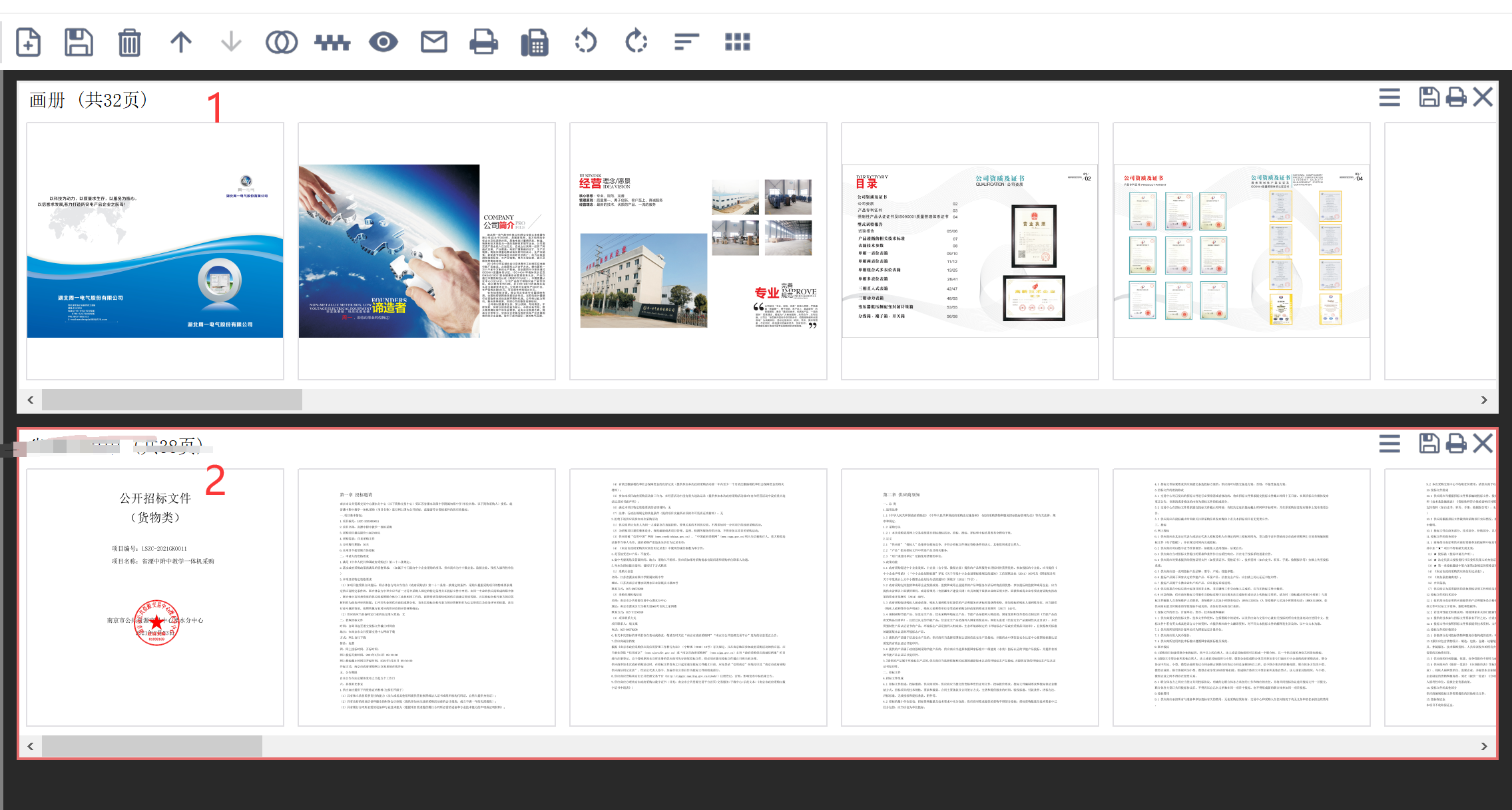Open hamburger menu of second document
This screenshot has width=1512, height=810.
point(1389,444)
